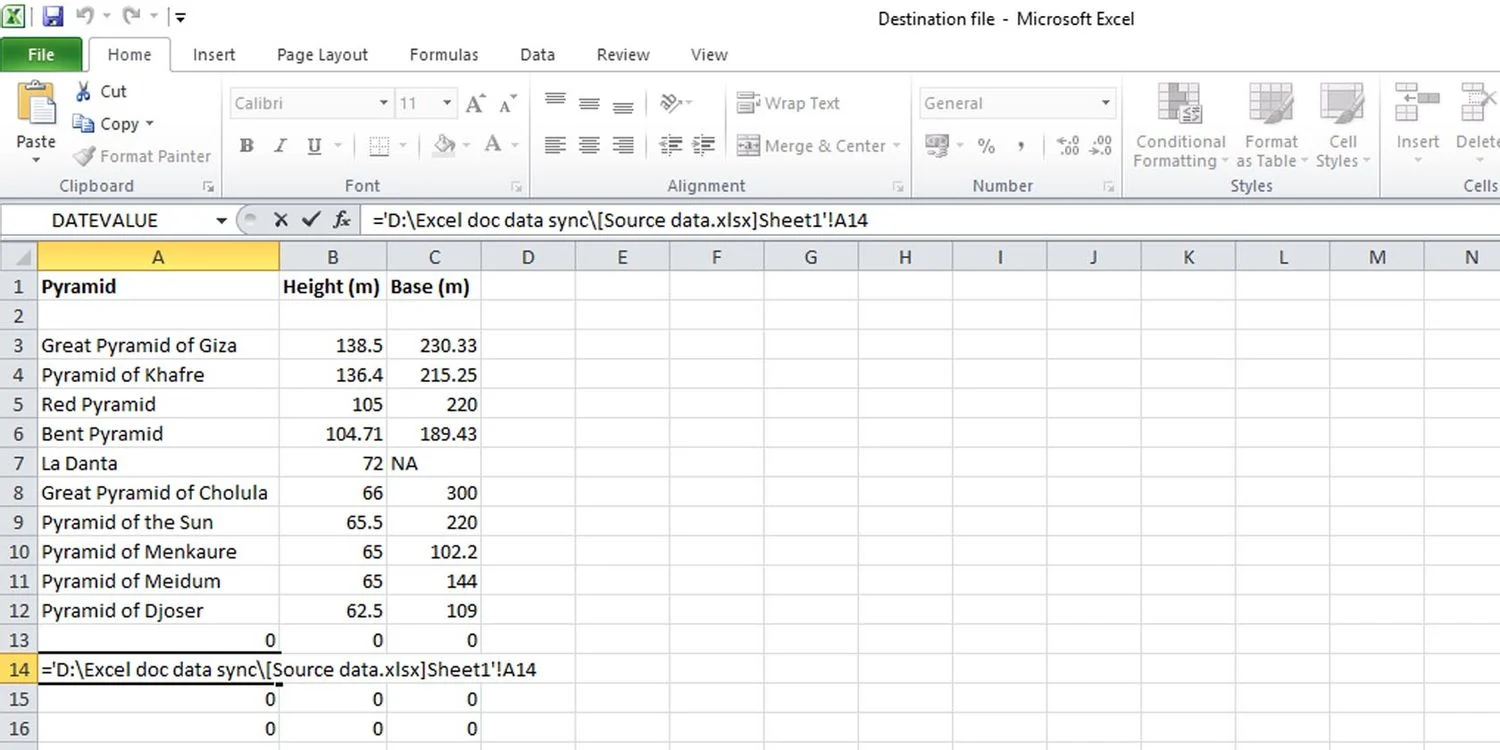Screen dimensions: 1500x750
Task: Increase font size with Grow Font
Action: coord(476,104)
